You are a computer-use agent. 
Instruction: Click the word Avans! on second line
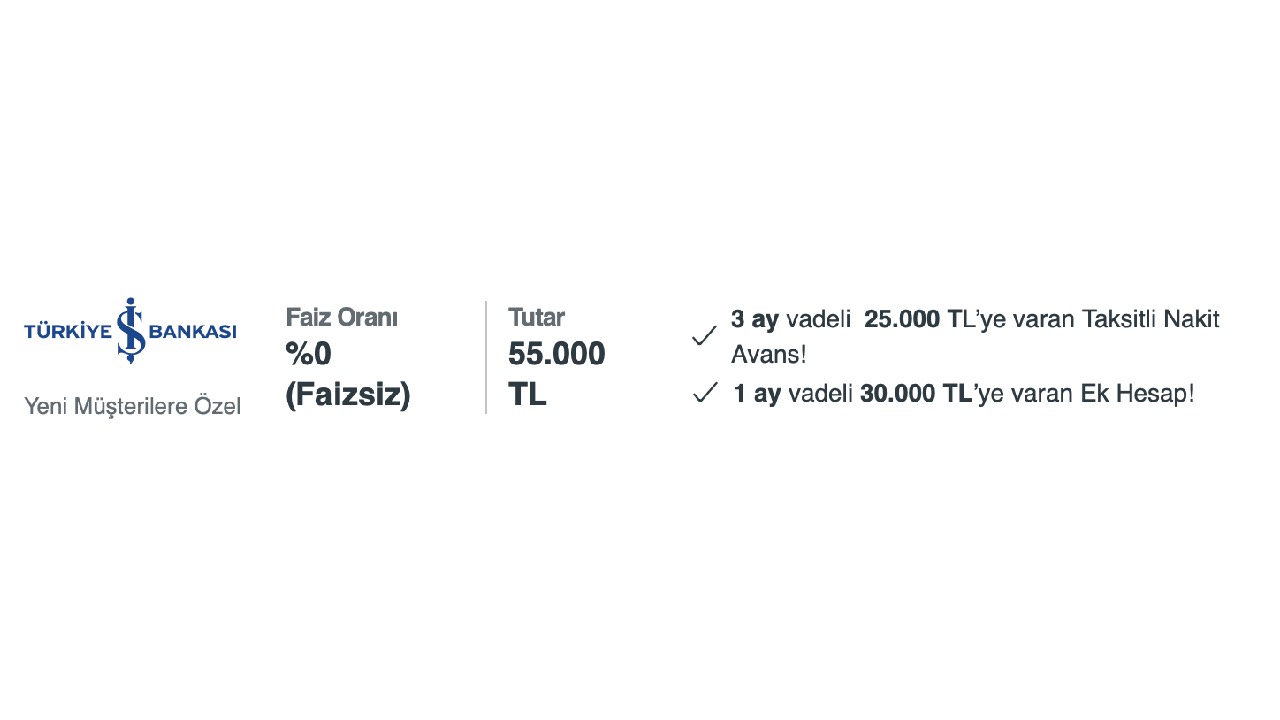click(769, 355)
